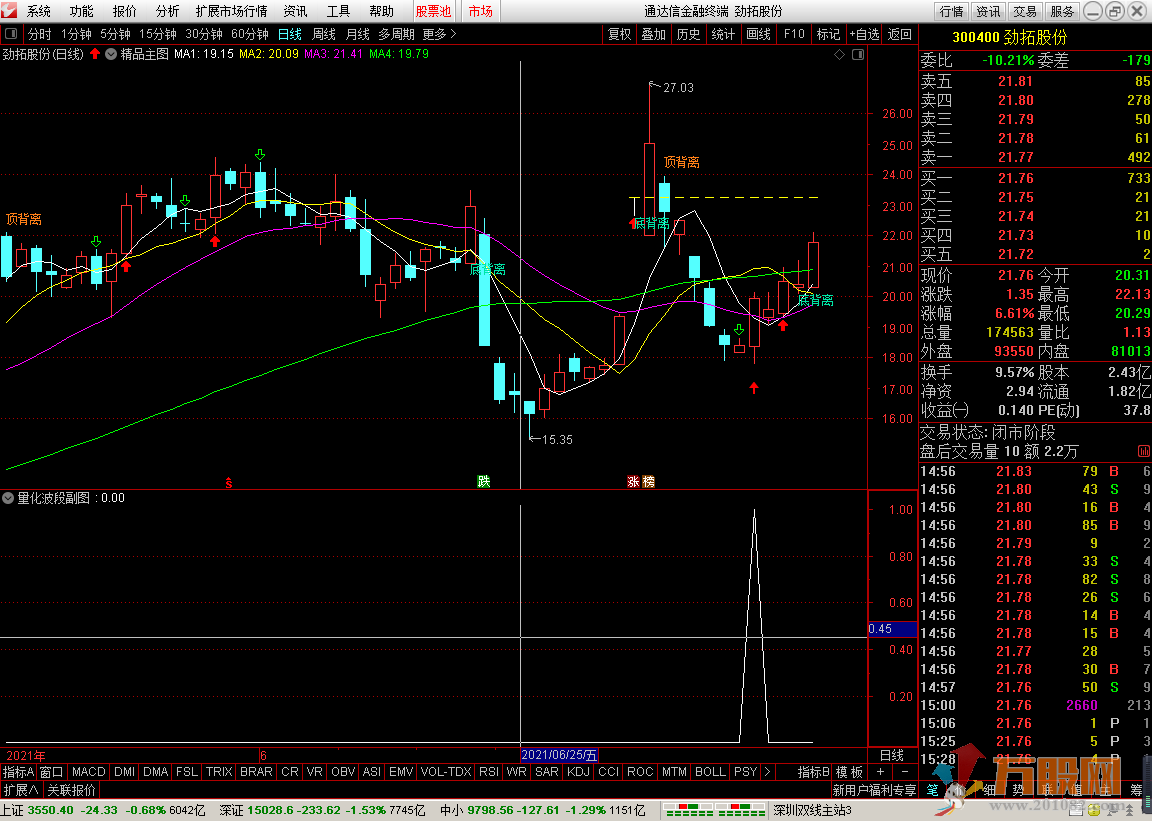This screenshot has height=822, width=1152.
Task: Click the 涨 marker at the bottom of the main chart
Action: 633,482
